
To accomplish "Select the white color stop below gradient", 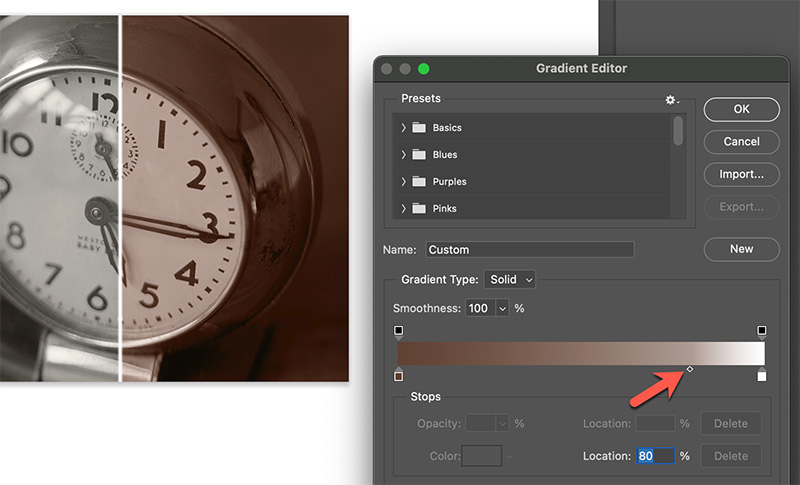I will (x=762, y=375).
